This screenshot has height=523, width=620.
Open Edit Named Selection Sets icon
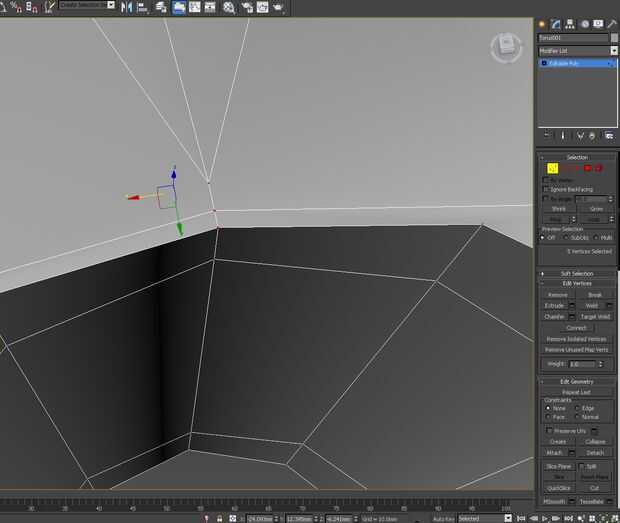pos(49,7)
